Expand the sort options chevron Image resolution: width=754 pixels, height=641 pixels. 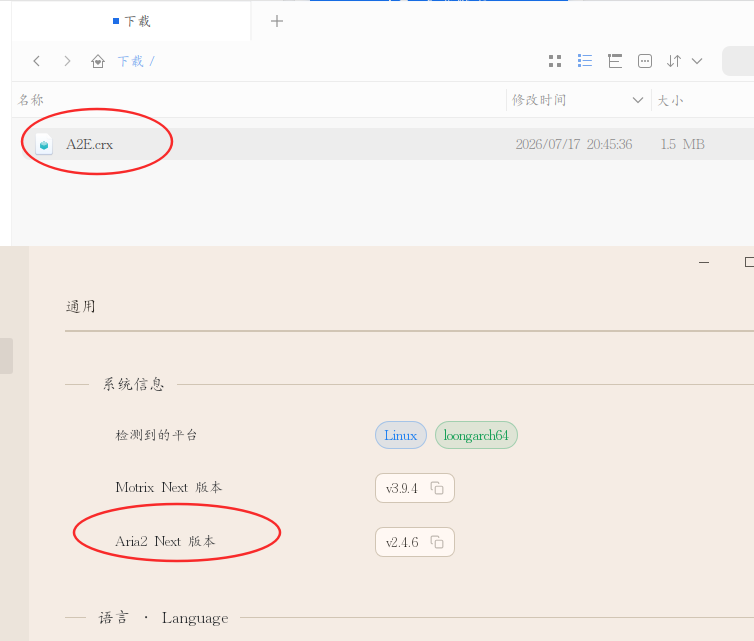[x=697, y=61]
